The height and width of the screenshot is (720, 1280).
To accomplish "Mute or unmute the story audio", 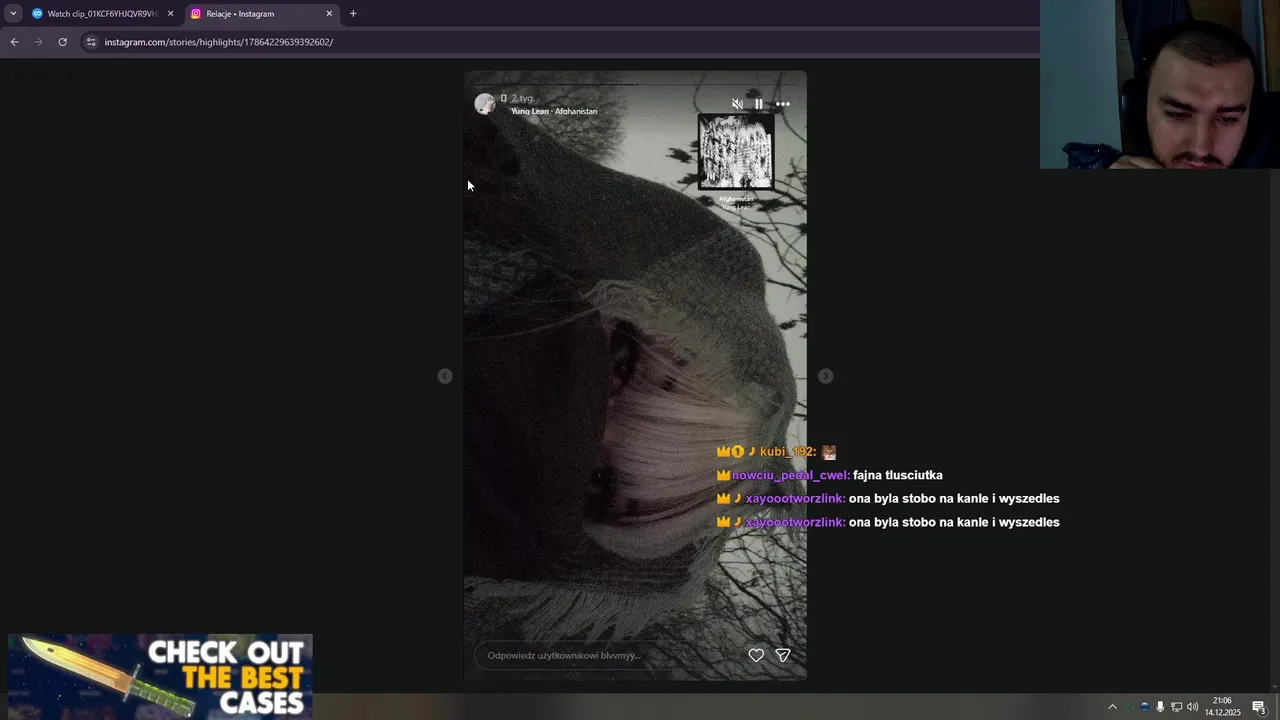I will pos(738,104).
